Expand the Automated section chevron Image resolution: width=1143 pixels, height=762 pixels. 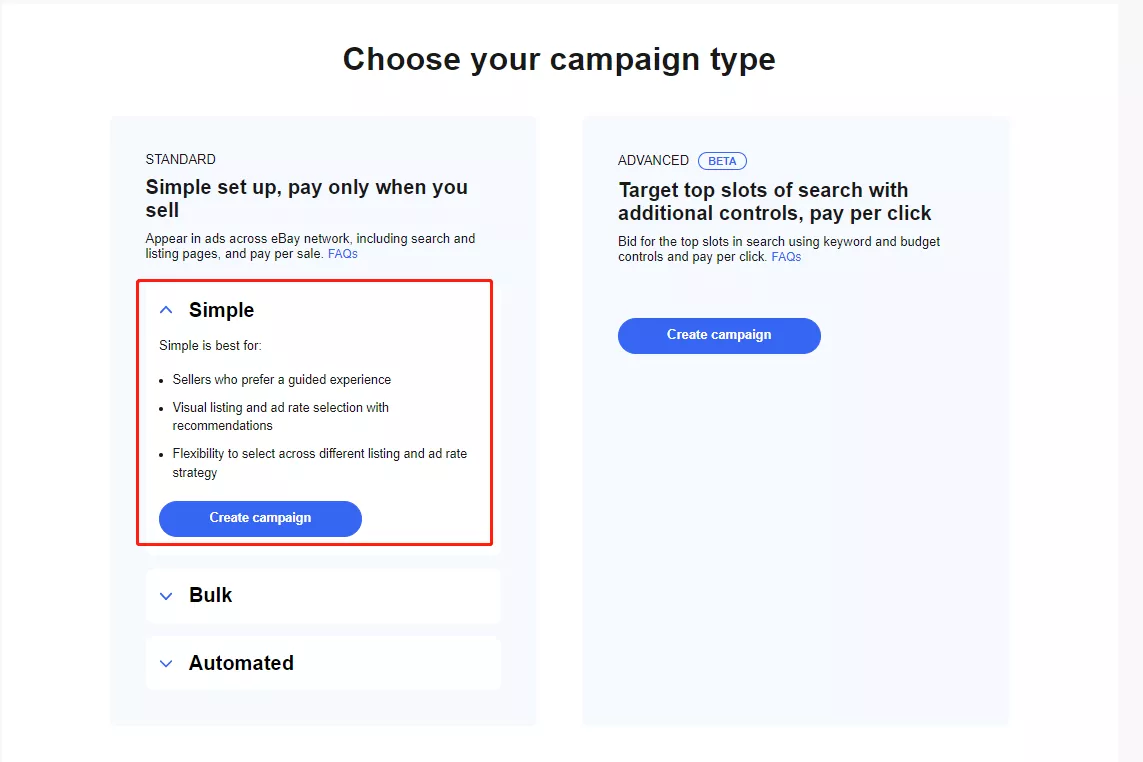click(166, 664)
